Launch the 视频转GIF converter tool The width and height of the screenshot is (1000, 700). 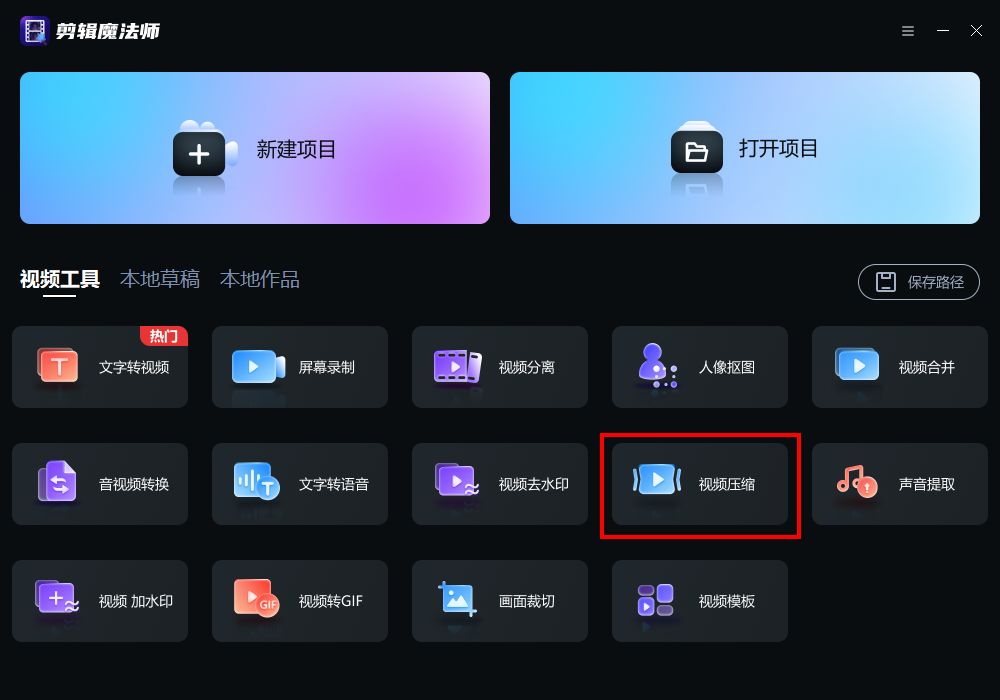click(x=300, y=601)
